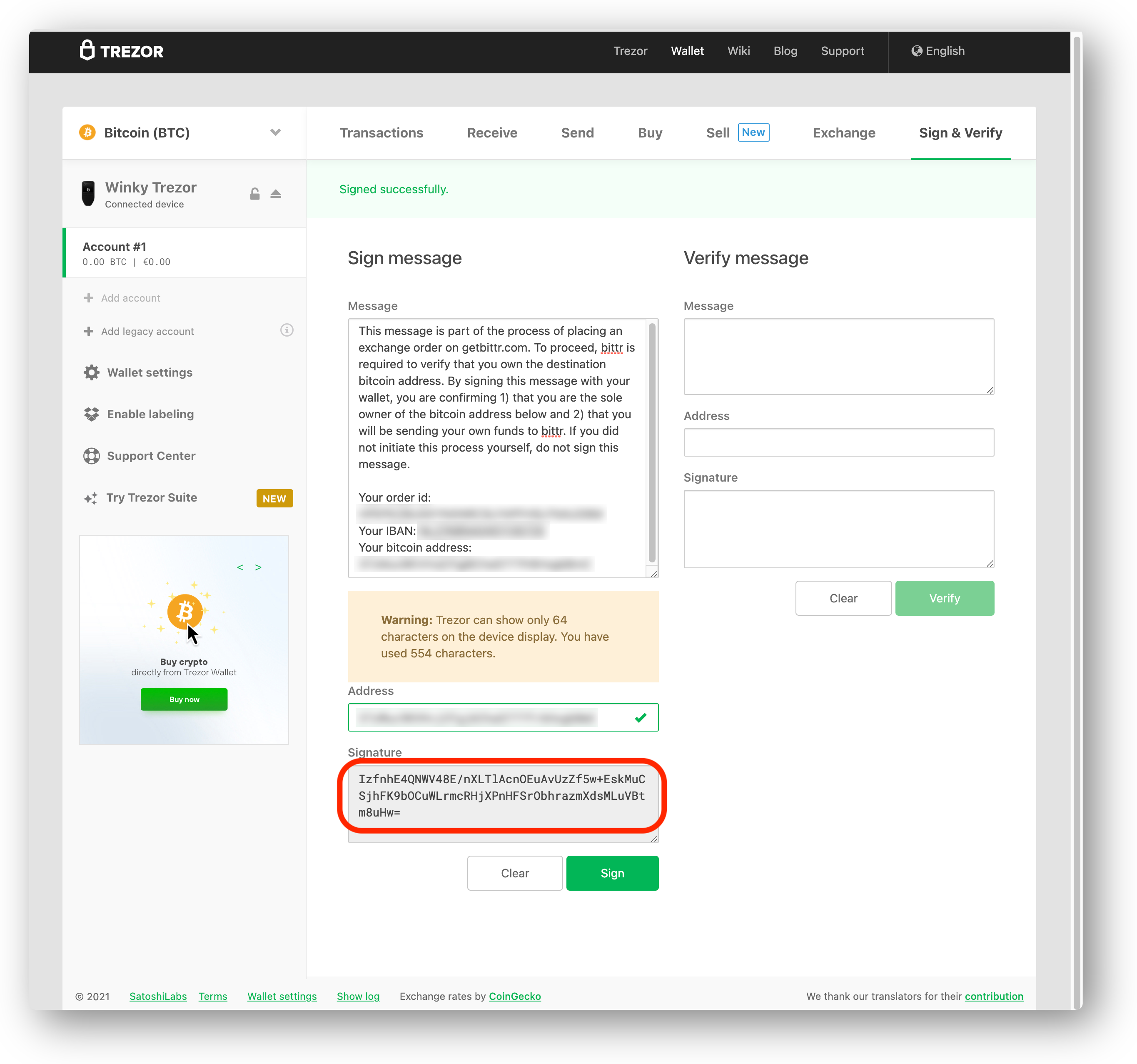Viewport: 1137px width, 1064px height.
Task: Click the Trezor logo in header
Action: [121, 51]
